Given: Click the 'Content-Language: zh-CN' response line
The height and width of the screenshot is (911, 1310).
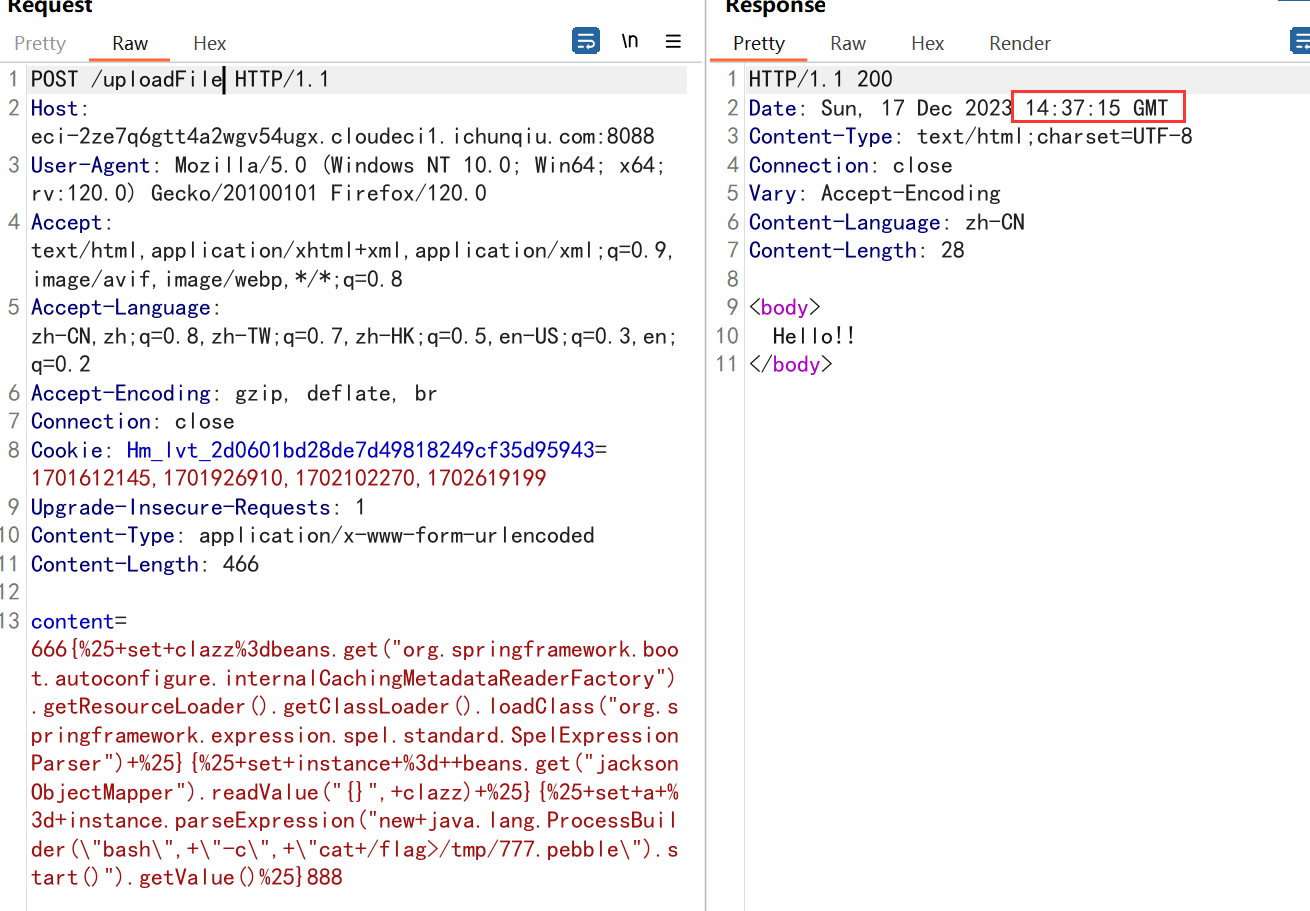Looking at the screenshot, I should (x=887, y=222).
